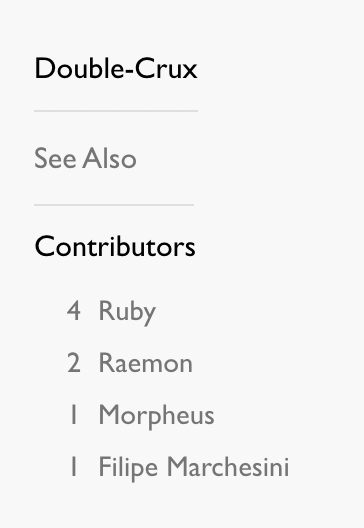The image size is (364, 528).
Task: Open the See Also section link
Action: [86, 158]
